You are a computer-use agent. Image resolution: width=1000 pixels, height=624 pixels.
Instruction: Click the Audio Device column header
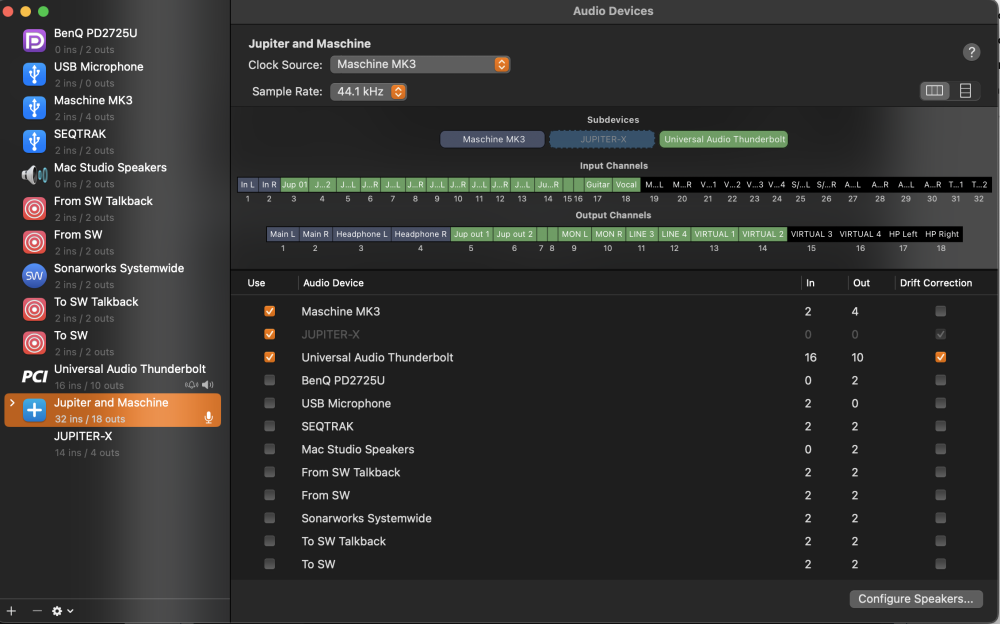click(x=334, y=283)
